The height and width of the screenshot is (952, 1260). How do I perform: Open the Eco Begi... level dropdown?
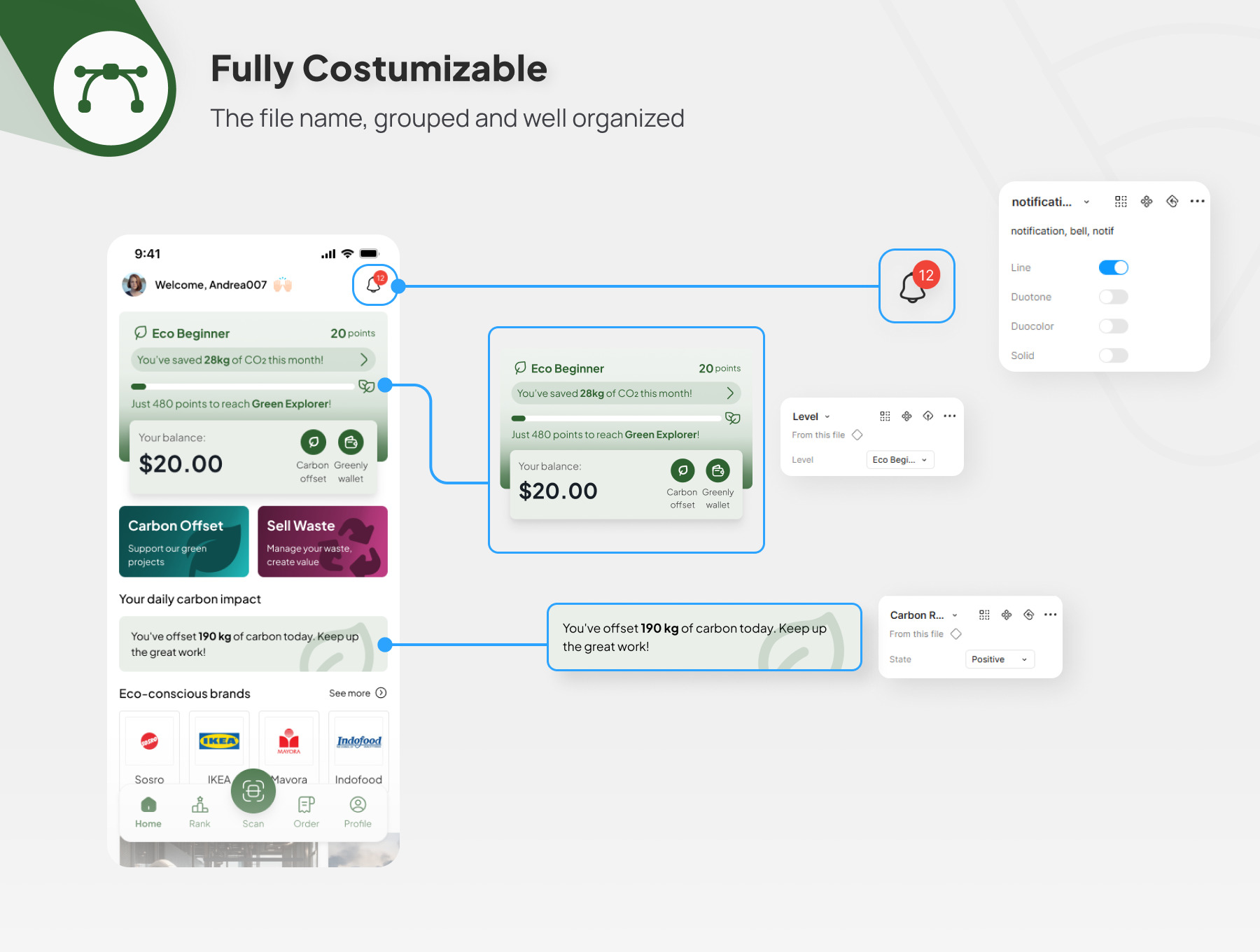click(900, 460)
